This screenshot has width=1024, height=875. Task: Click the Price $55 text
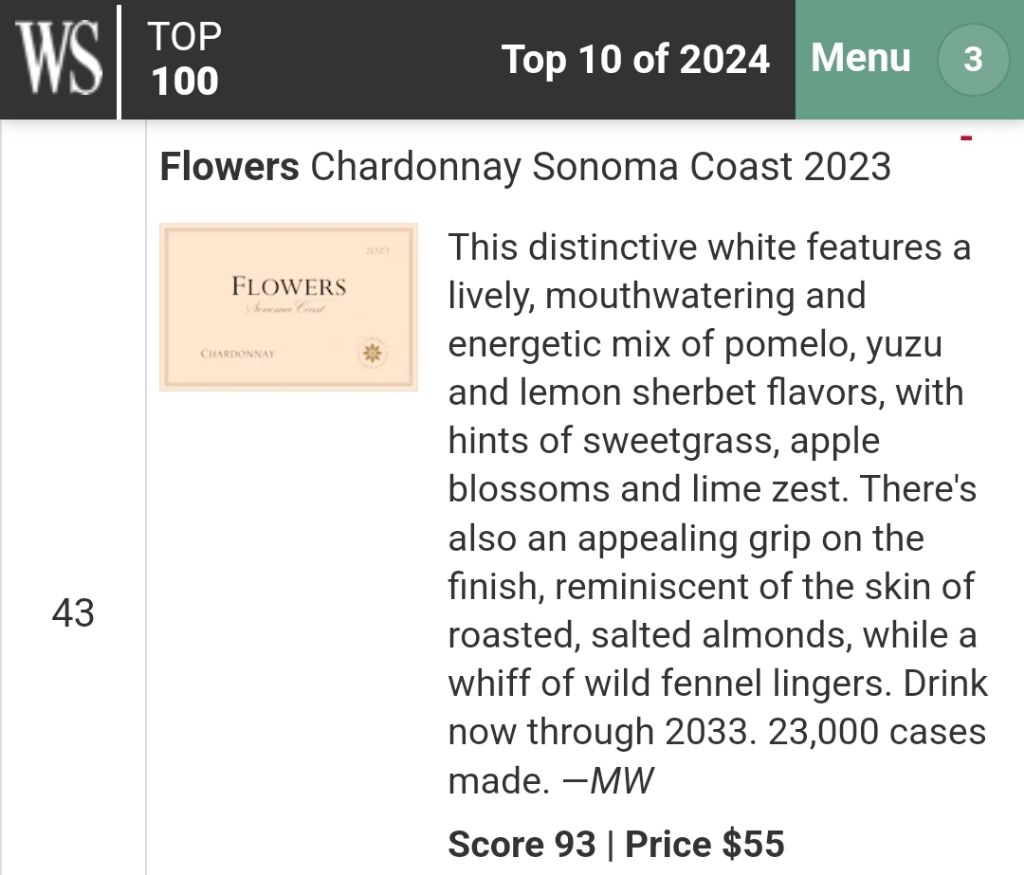[x=704, y=844]
